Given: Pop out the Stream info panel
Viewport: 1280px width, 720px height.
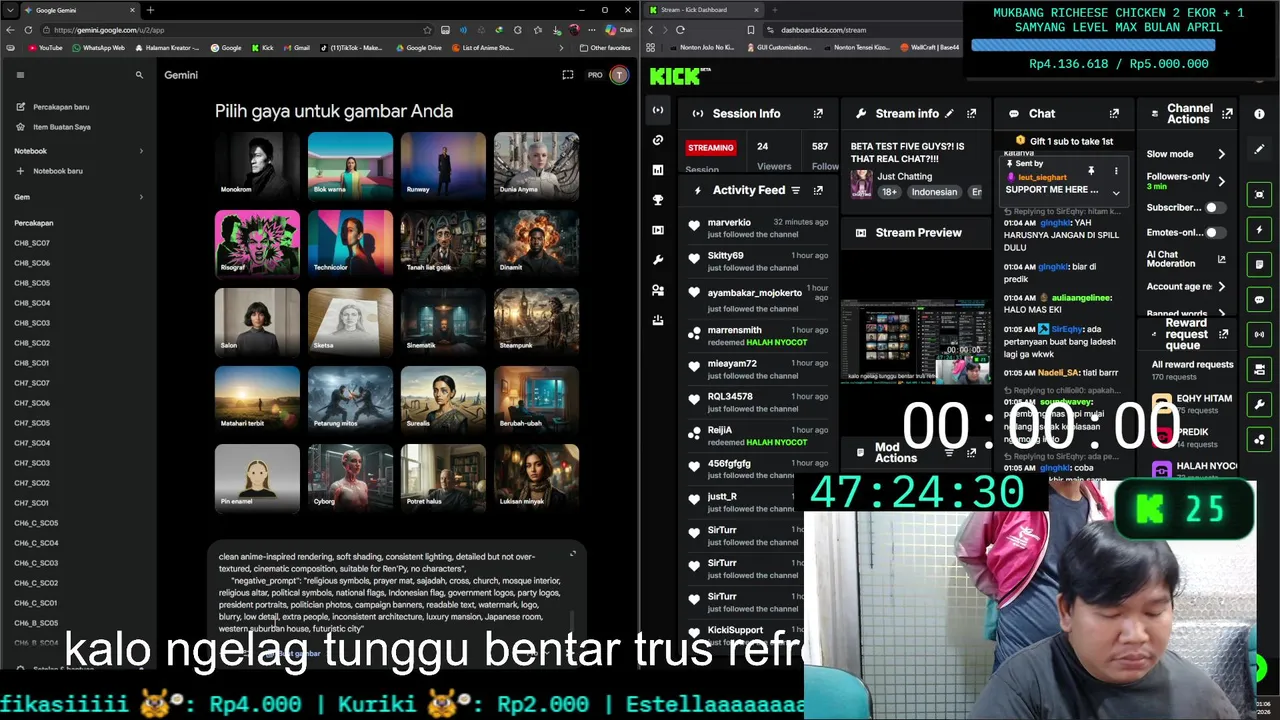Looking at the screenshot, I should coord(971,114).
